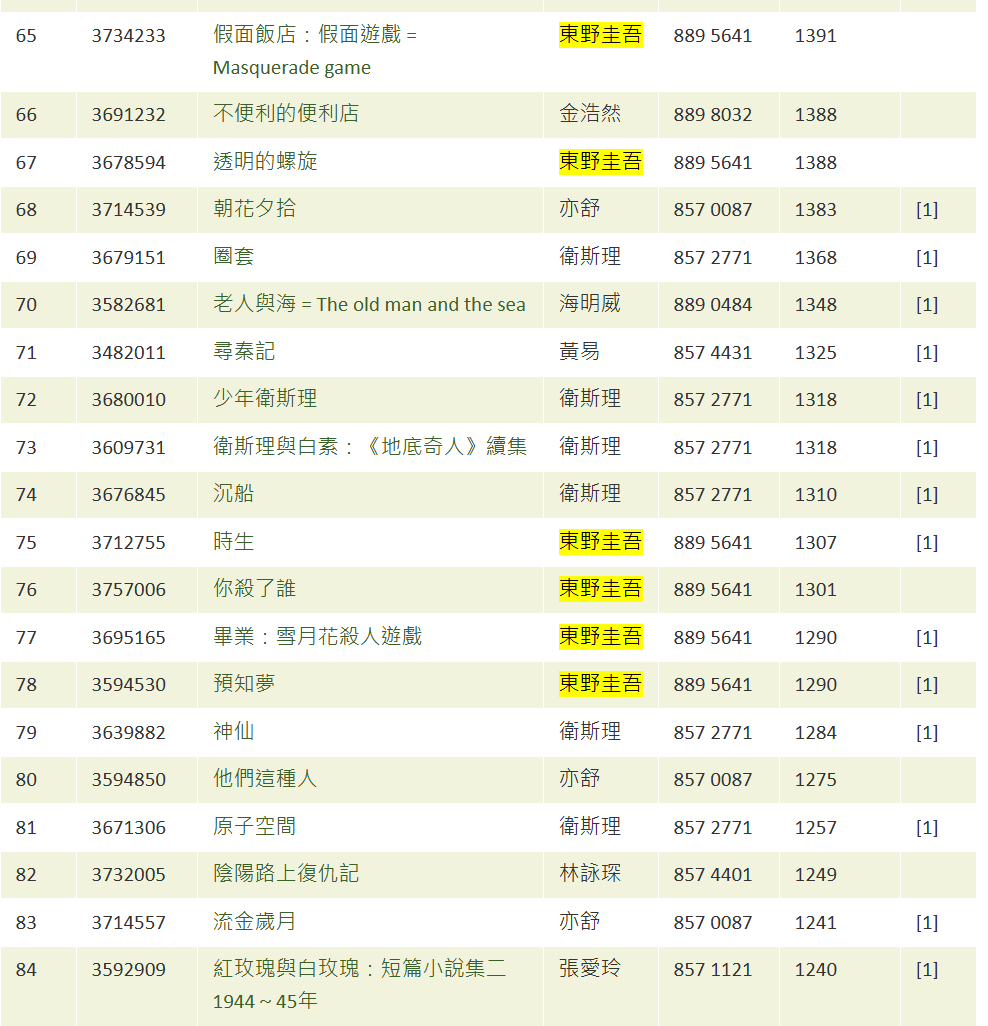Click footnote [1] in the 朝花夕拾 row

tap(926, 209)
